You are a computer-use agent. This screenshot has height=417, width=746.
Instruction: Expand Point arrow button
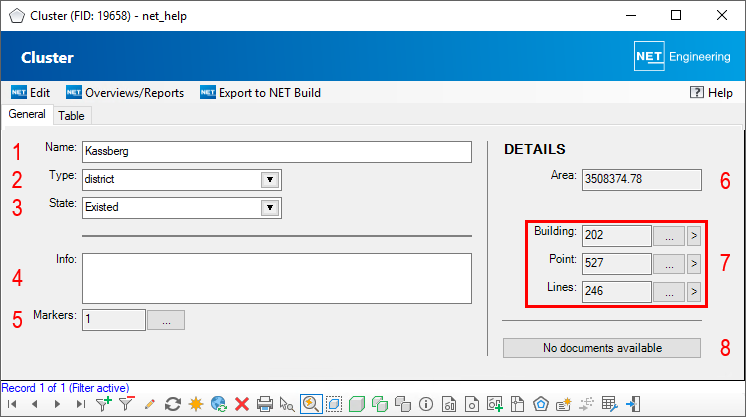point(694,264)
